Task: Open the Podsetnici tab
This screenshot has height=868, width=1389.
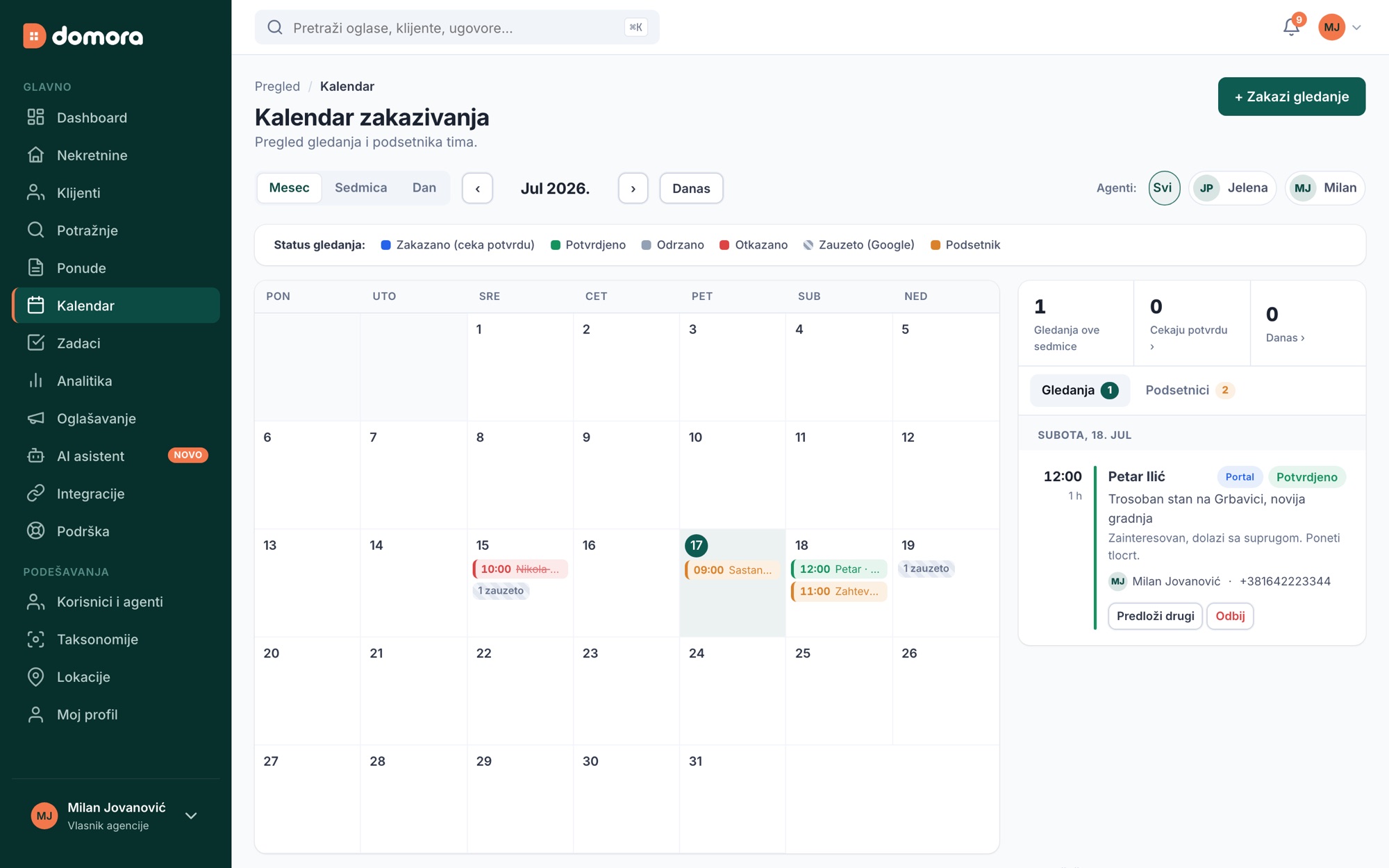Action: tap(1190, 390)
